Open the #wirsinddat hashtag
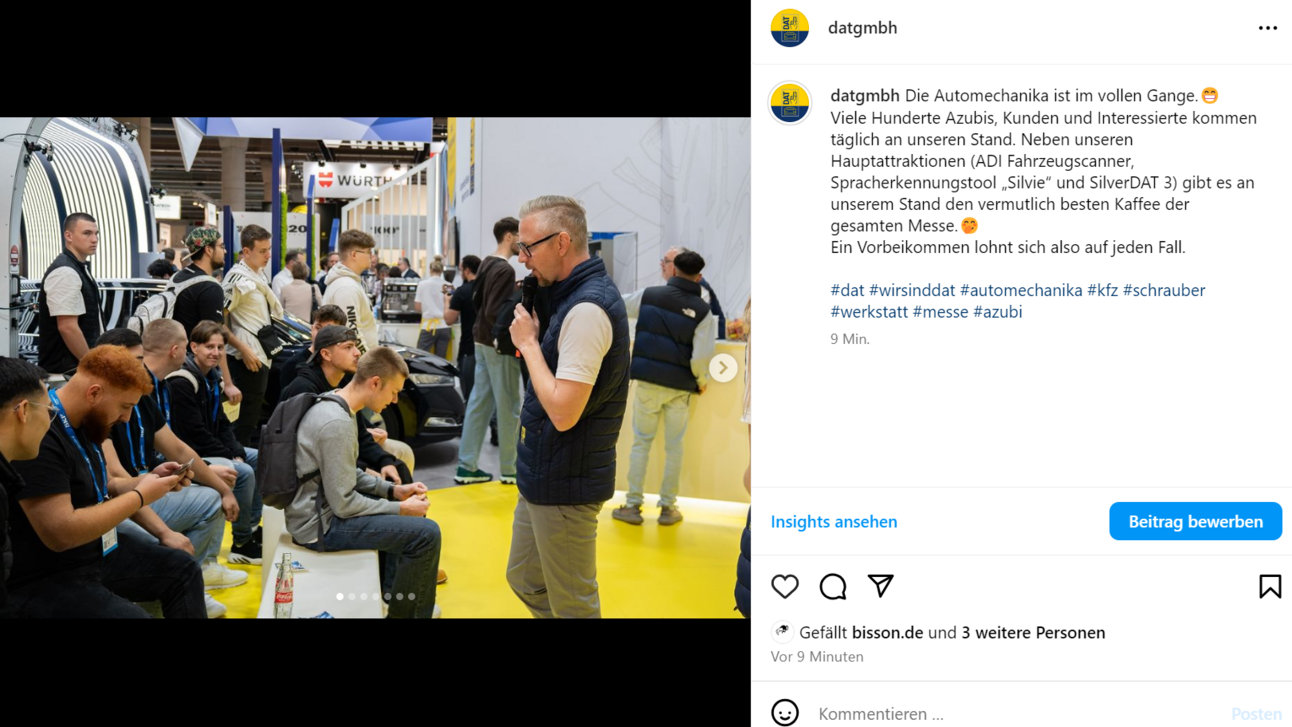This screenshot has height=727, width=1292. point(912,290)
